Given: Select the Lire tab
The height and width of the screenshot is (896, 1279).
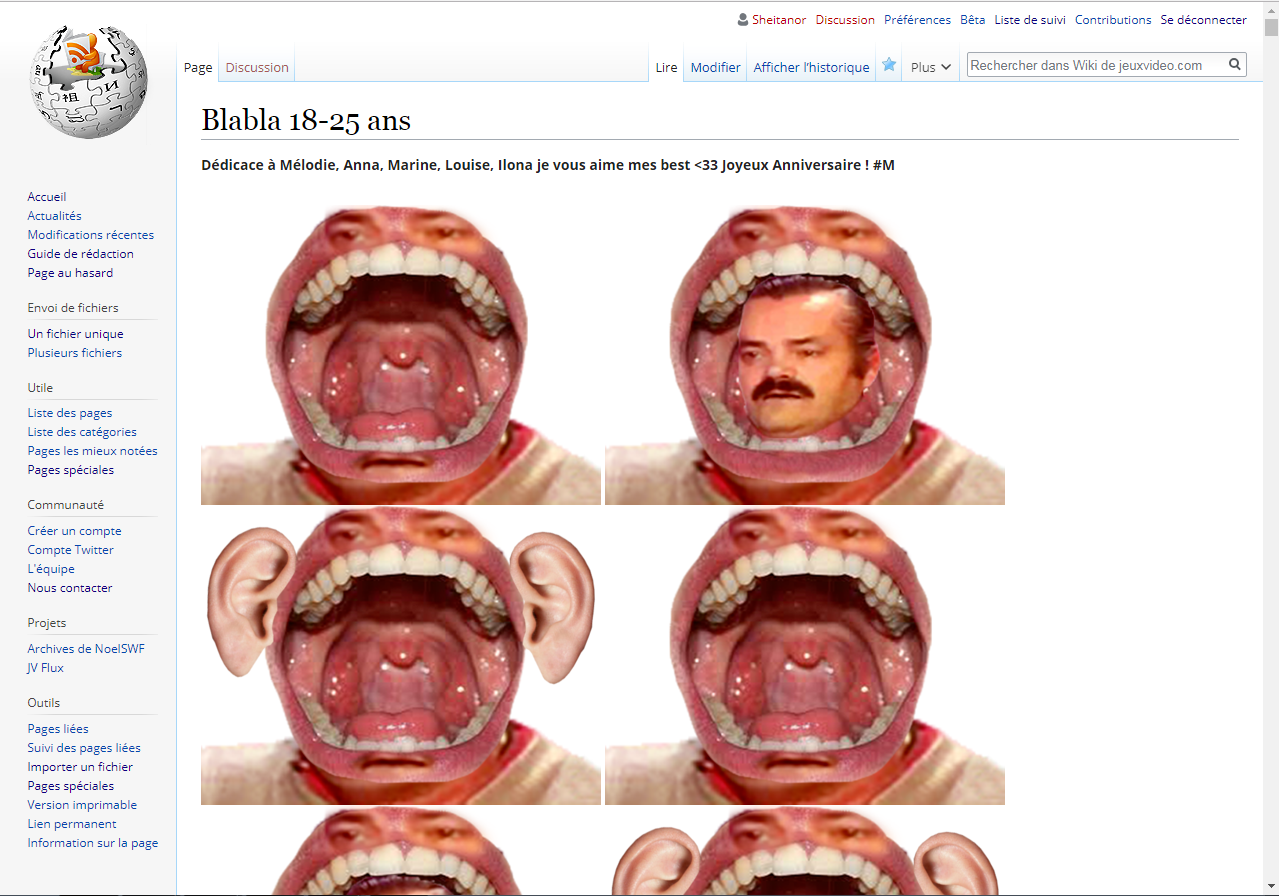Looking at the screenshot, I should pos(666,68).
